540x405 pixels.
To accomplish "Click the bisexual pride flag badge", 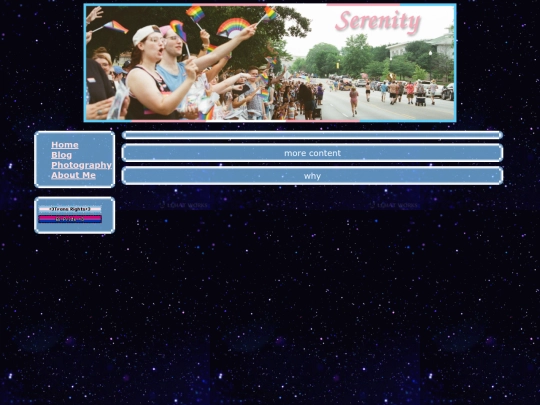I will (70, 219).
